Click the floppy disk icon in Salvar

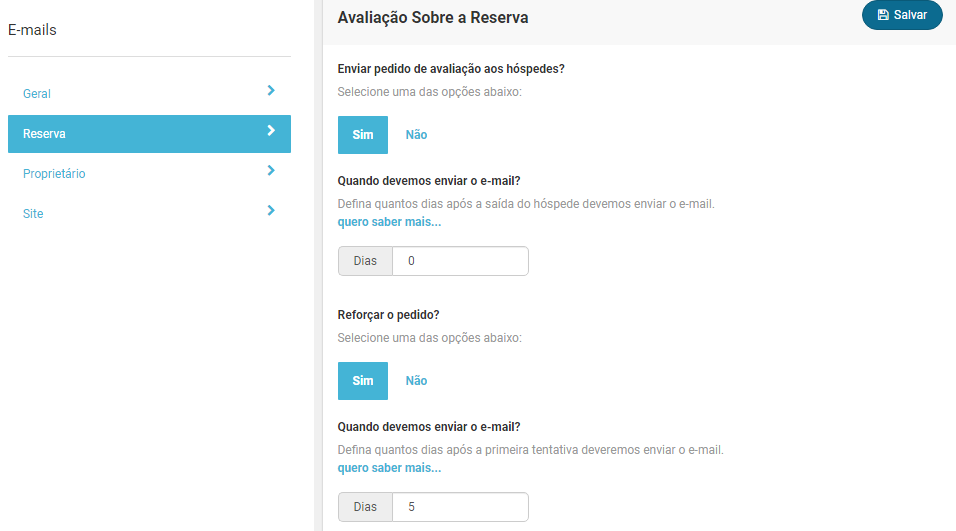pyautogui.click(x=883, y=15)
